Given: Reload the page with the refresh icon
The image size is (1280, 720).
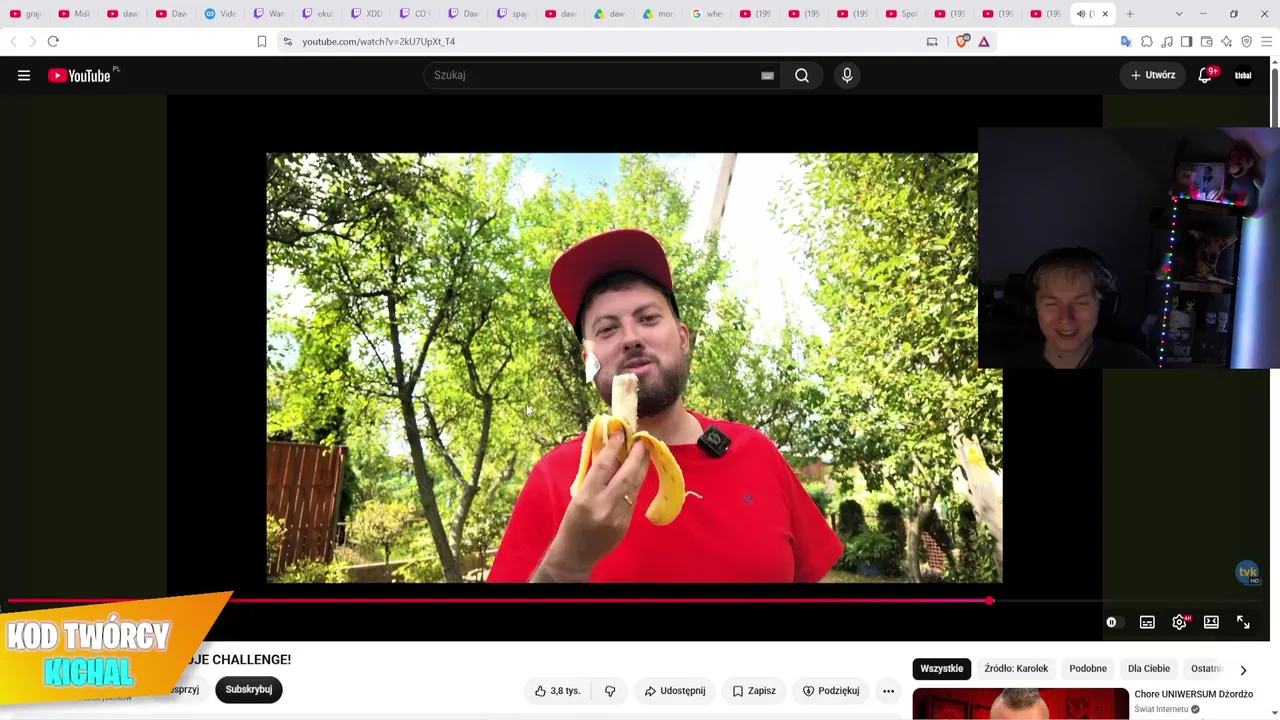Looking at the screenshot, I should [53, 41].
